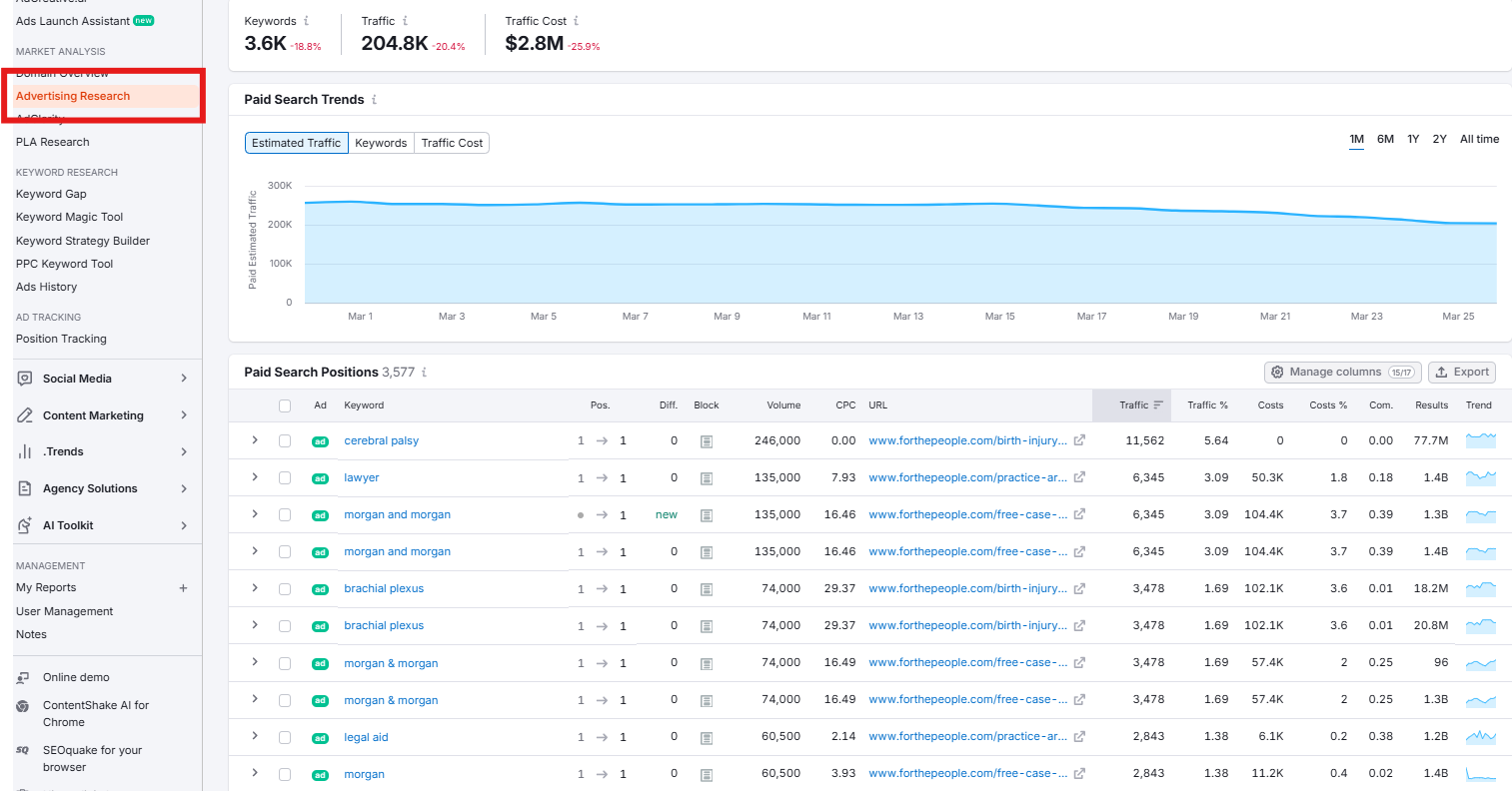Click SERP block icon in lawyer row
The height and width of the screenshot is (791, 1512).
(707, 478)
